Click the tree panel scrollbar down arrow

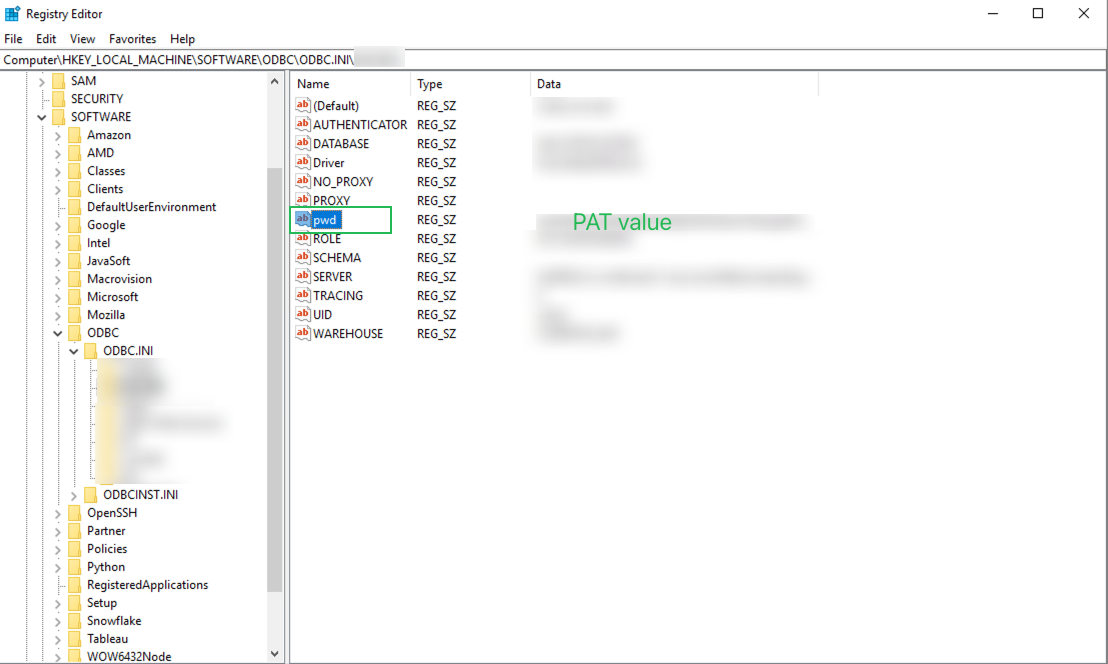[x=274, y=652]
